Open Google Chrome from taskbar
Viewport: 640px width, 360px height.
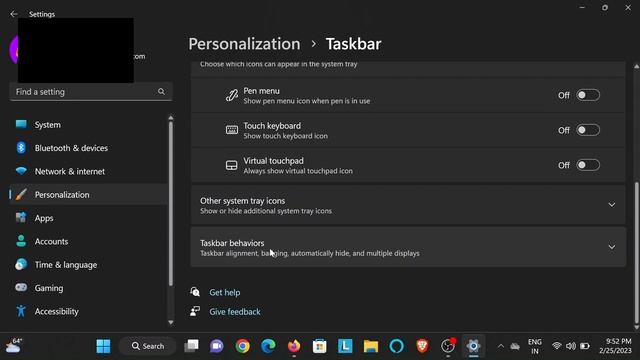[x=242, y=346]
